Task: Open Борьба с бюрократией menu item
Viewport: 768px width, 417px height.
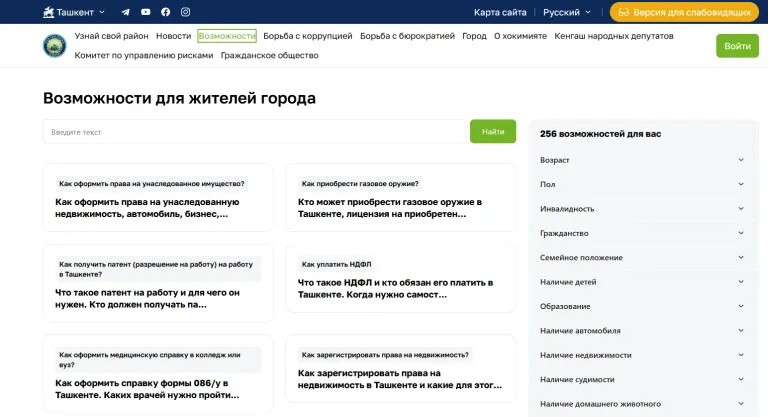Action: tap(407, 36)
